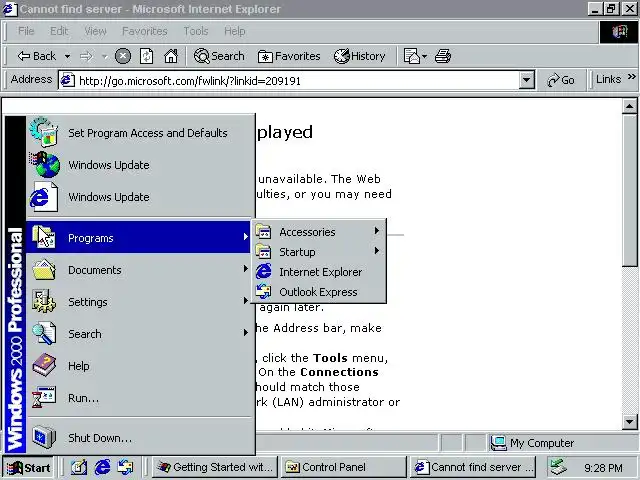Click the Windows Update item with IE page icon

pos(139,197)
